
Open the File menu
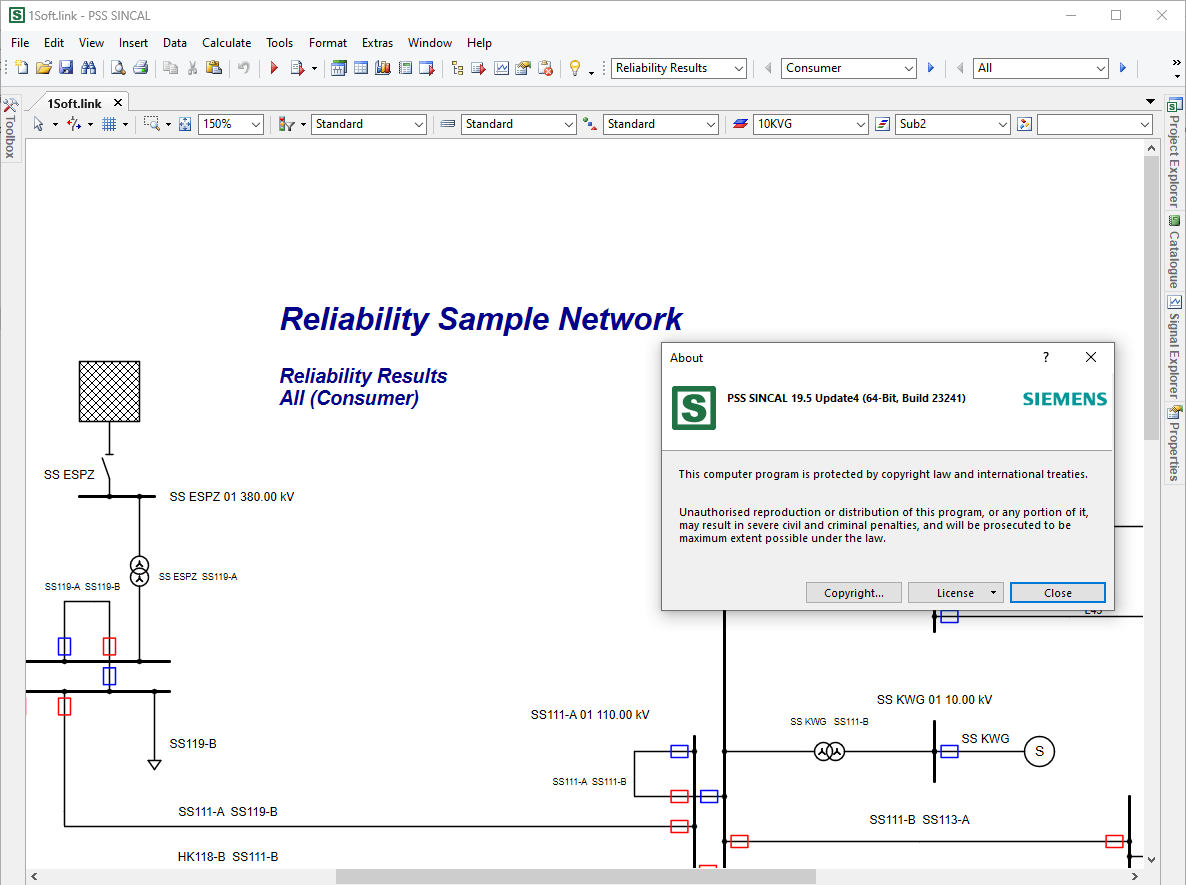[x=20, y=43]
